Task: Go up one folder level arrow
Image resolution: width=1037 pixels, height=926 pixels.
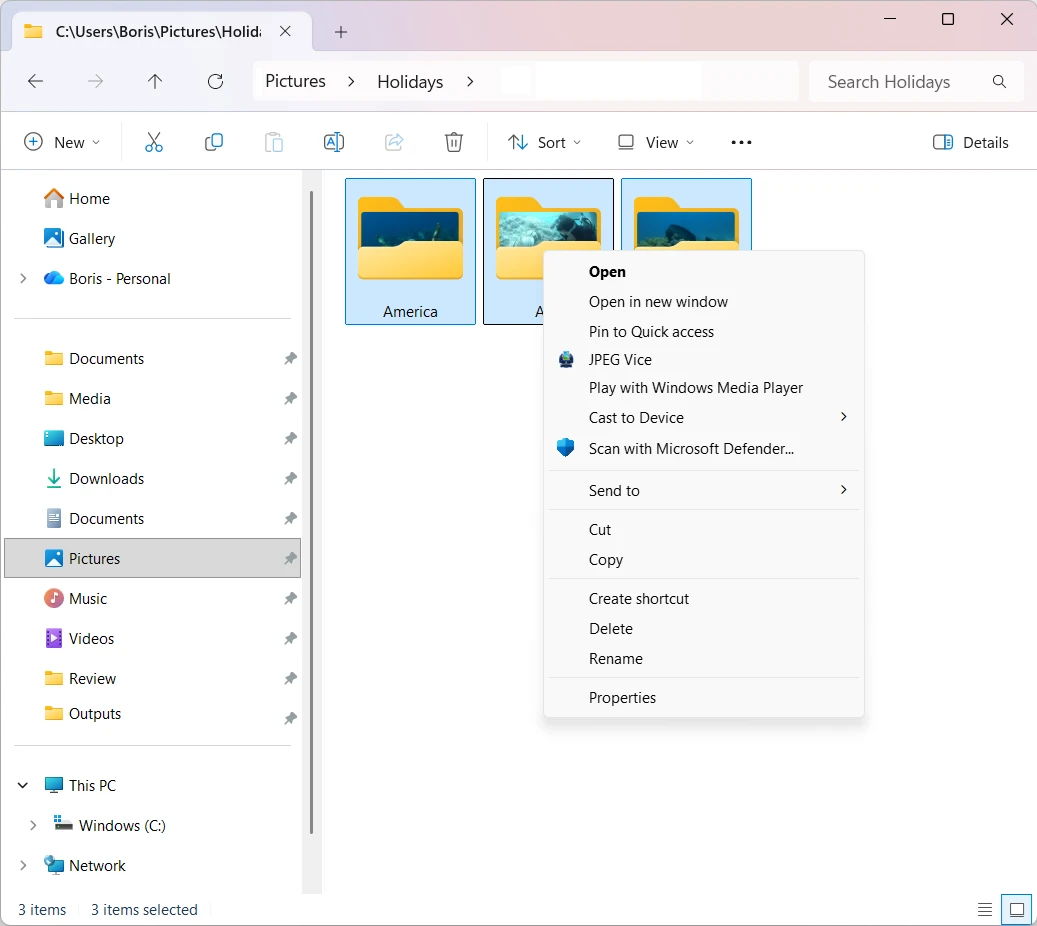Action: pyautogui.click(x=155, y=81)
